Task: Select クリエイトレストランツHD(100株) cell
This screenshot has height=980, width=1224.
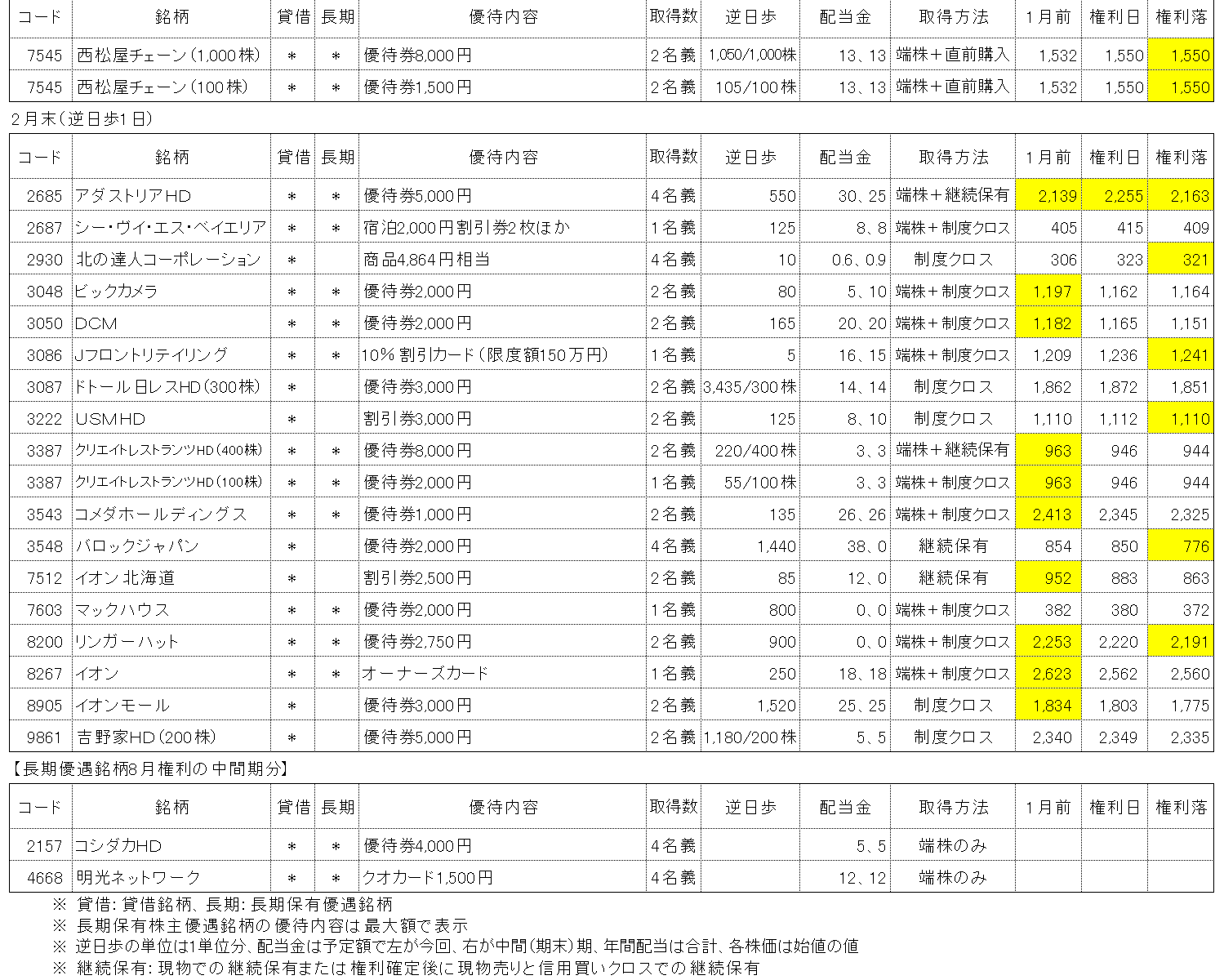Action: 171,483
